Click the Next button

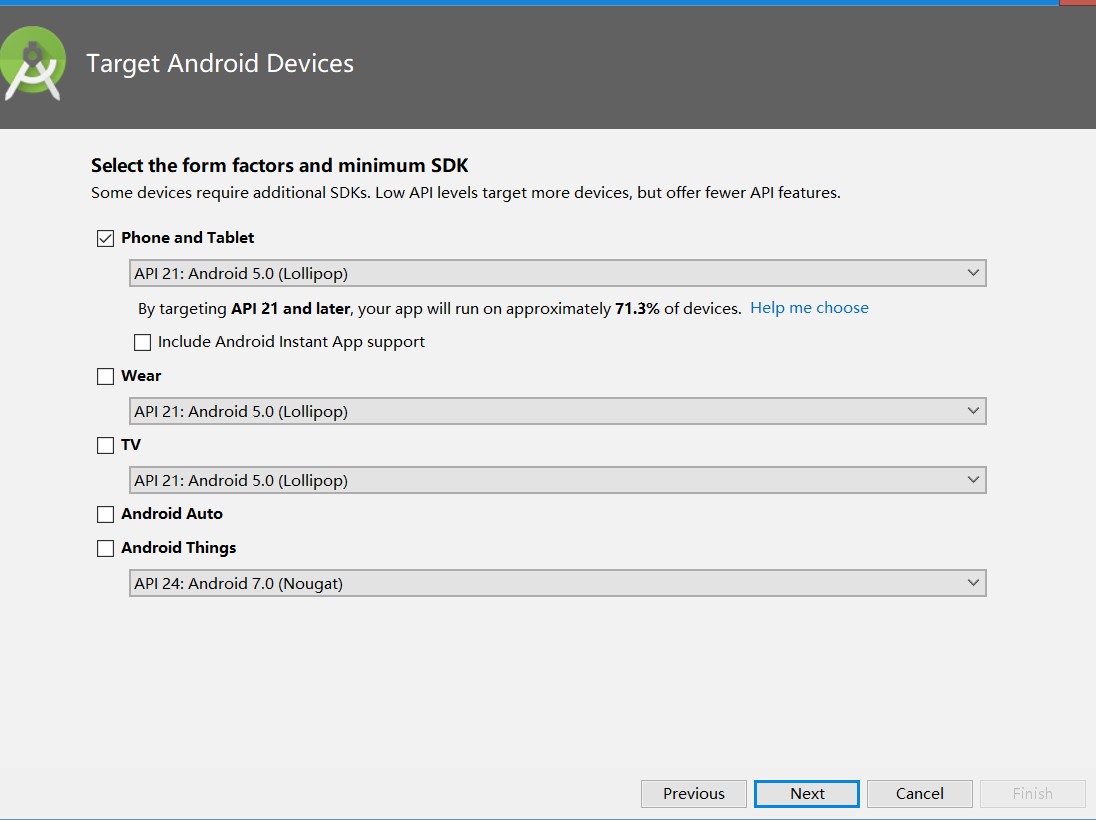[807, 793]
